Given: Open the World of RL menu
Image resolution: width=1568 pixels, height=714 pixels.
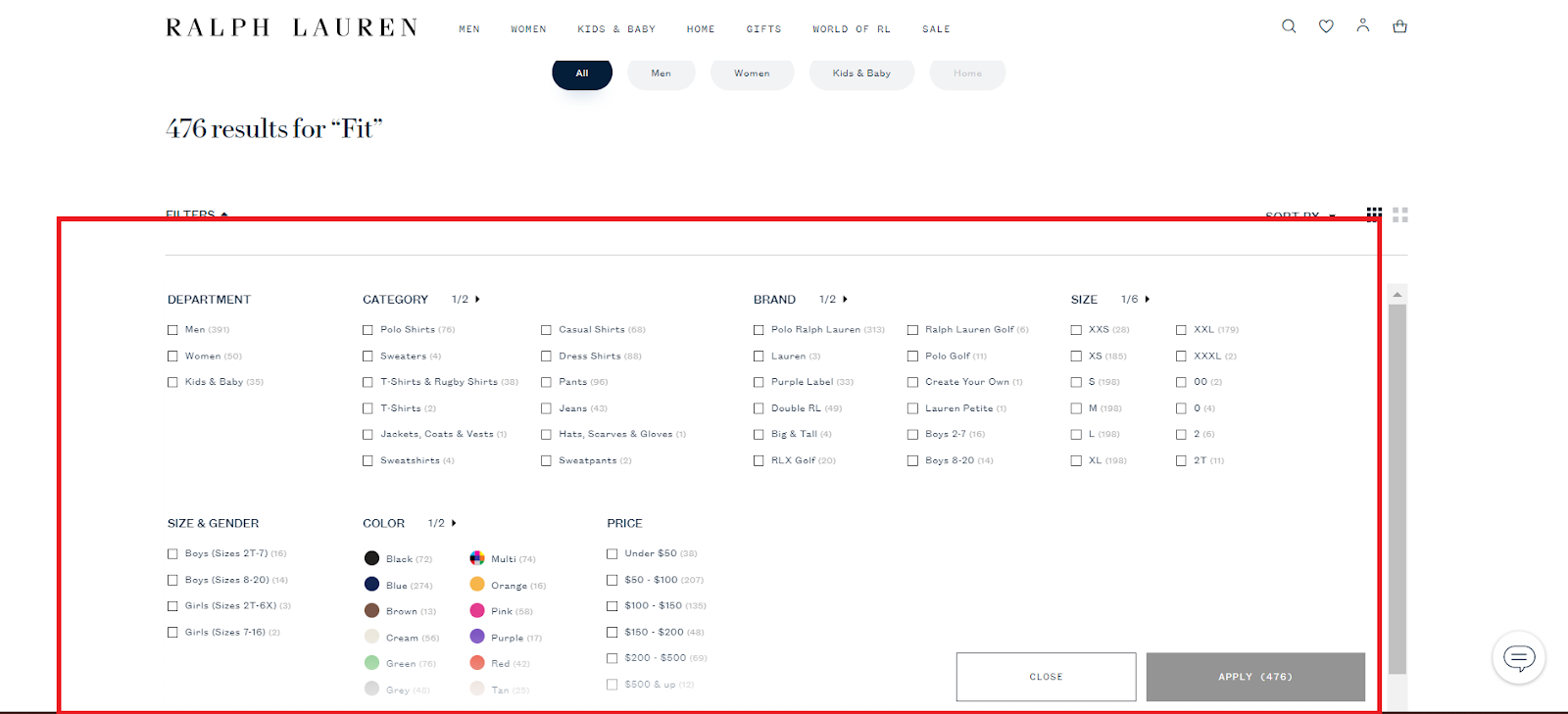Looking at the screenshot, I should point(852,29).
